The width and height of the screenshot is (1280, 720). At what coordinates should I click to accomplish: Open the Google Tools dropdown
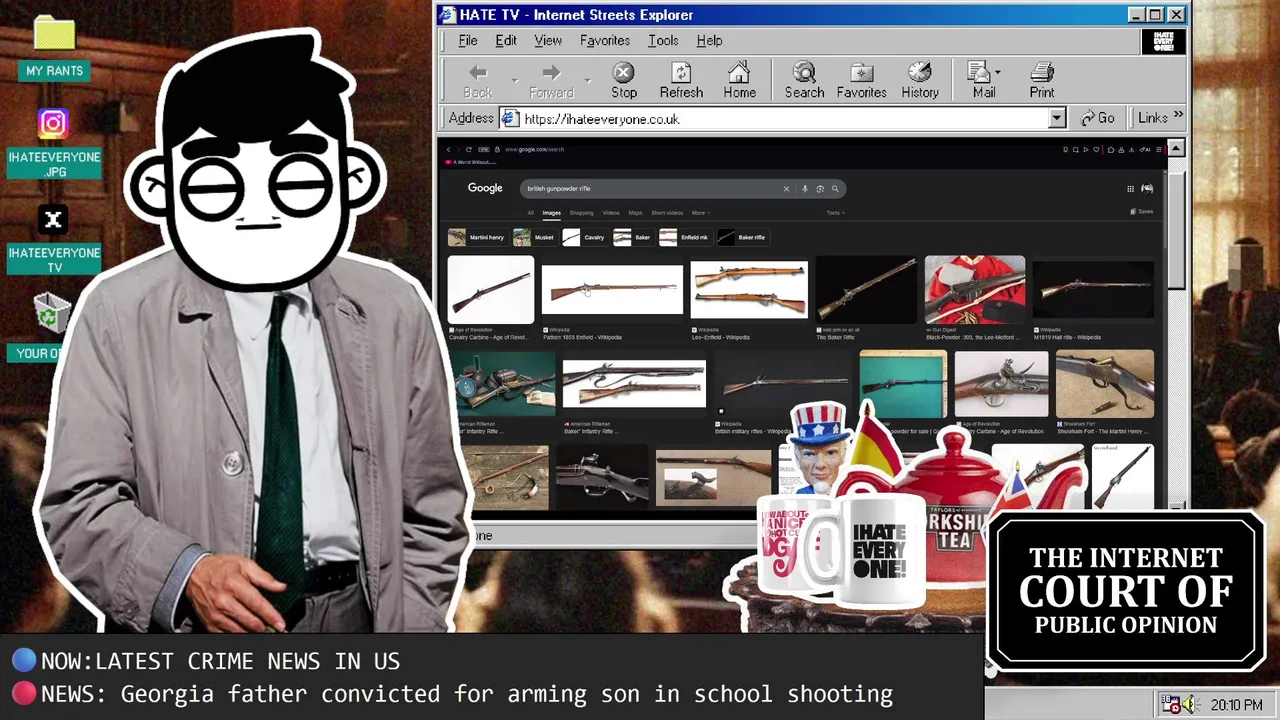pos(834,213)
